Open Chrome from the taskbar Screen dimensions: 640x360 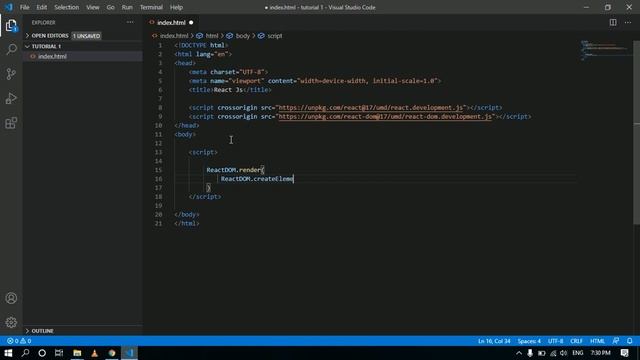pos(112,353)
